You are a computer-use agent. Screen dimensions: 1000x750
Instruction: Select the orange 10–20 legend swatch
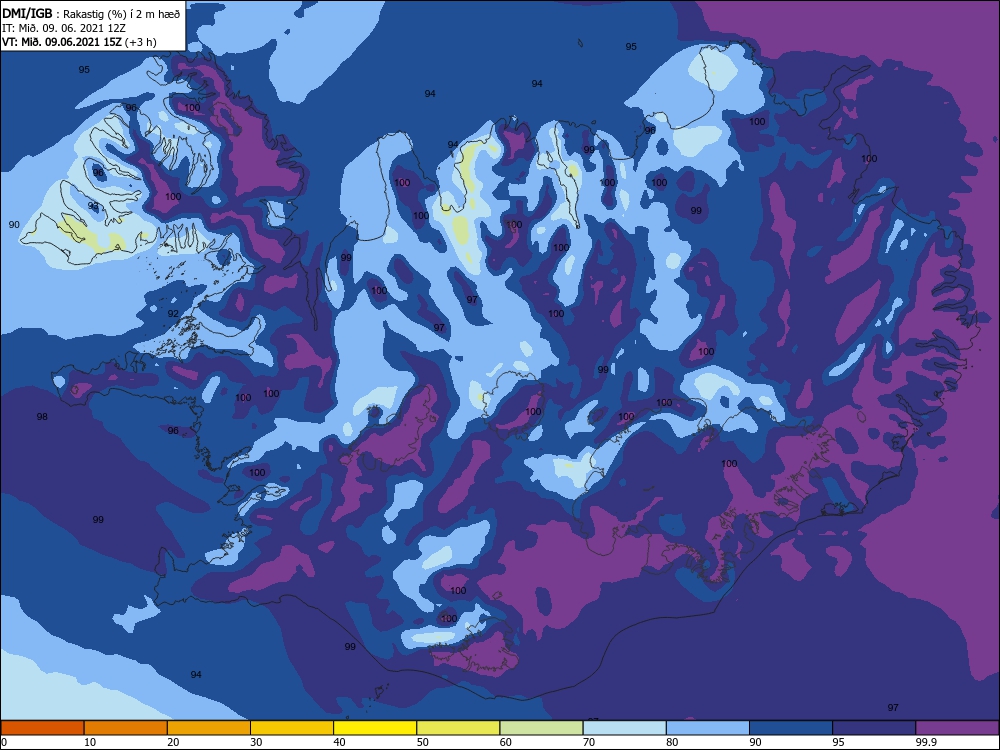coord(126,728)
